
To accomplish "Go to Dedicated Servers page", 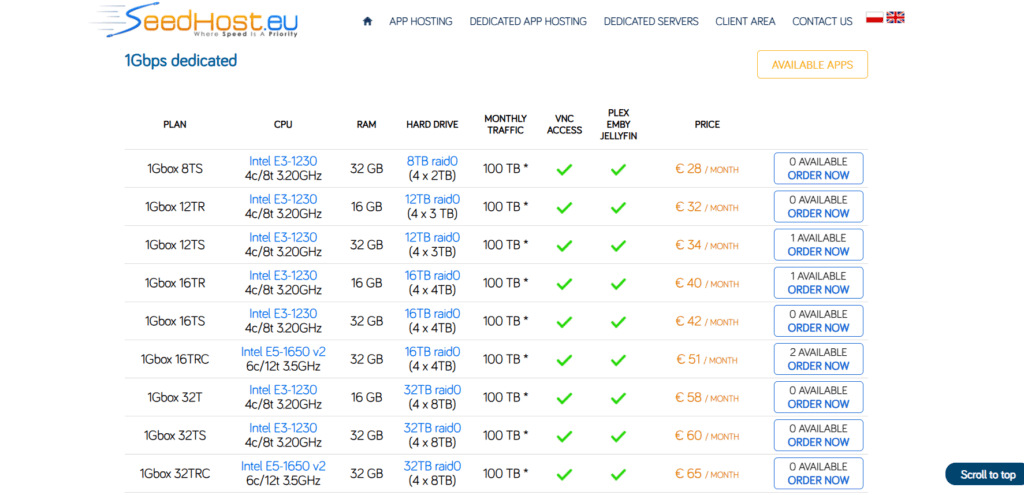I will coord(650,22).
